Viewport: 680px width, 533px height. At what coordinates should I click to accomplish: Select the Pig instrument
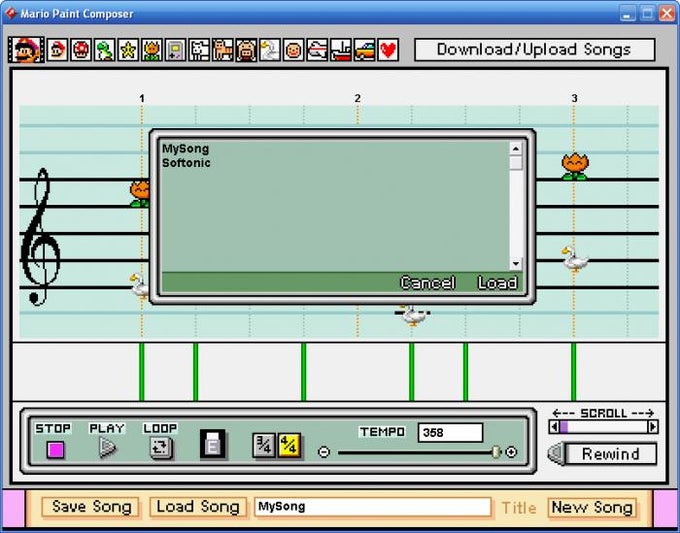point(246,50)
